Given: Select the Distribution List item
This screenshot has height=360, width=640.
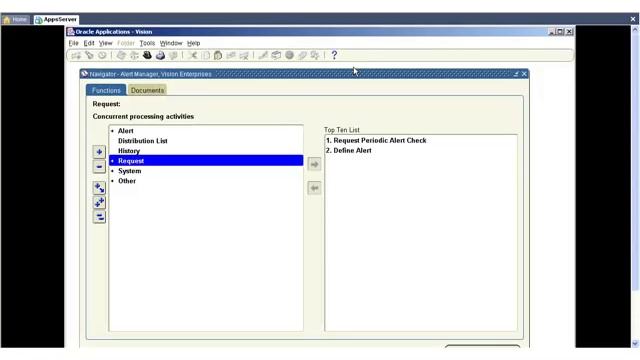Looking at the screenshot, I should point(143,141).
